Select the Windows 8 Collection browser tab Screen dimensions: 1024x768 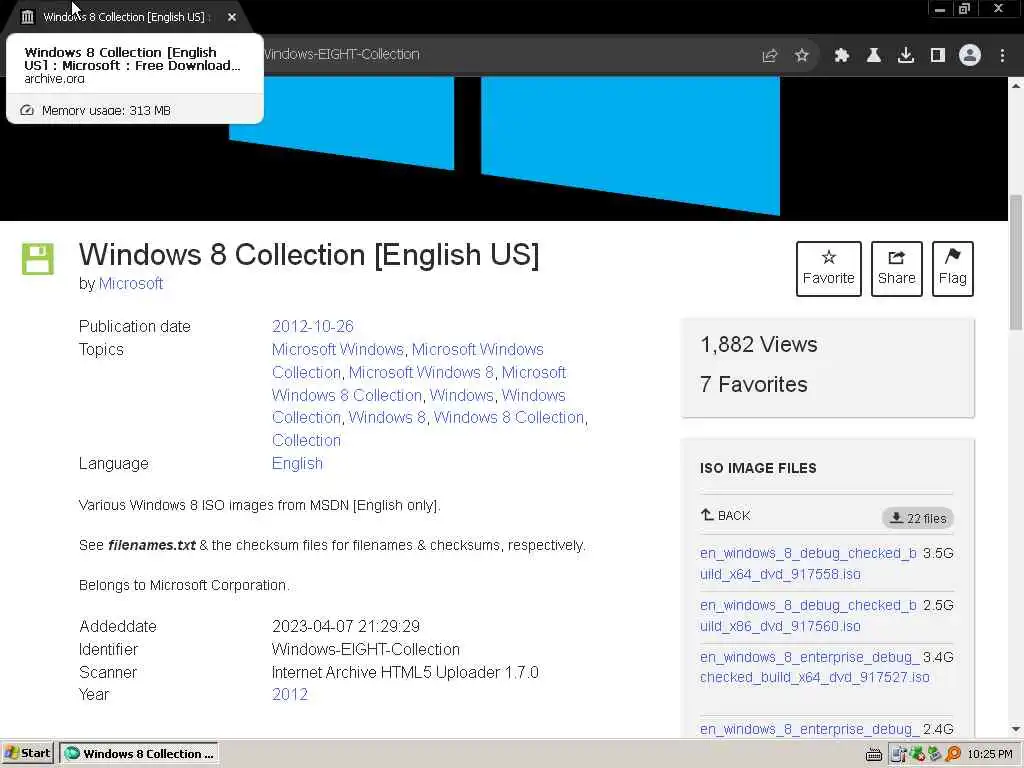click(x=124, y=17)
